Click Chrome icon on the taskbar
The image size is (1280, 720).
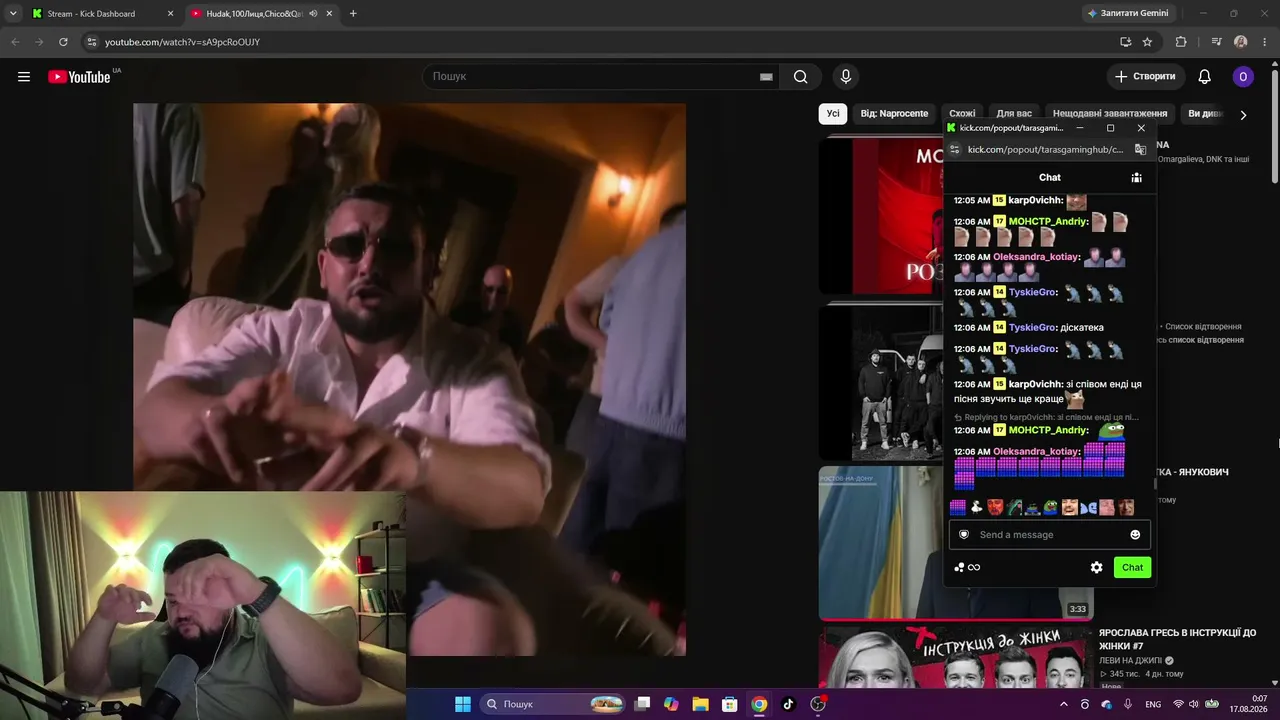coord(759,704)
